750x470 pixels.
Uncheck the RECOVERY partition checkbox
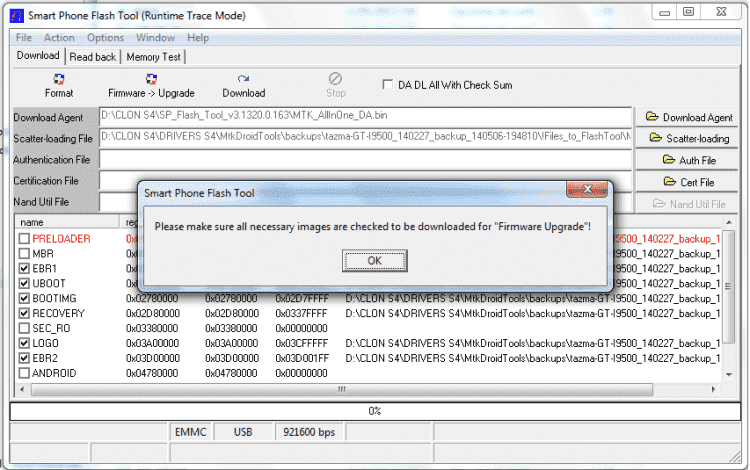[24, 314]
